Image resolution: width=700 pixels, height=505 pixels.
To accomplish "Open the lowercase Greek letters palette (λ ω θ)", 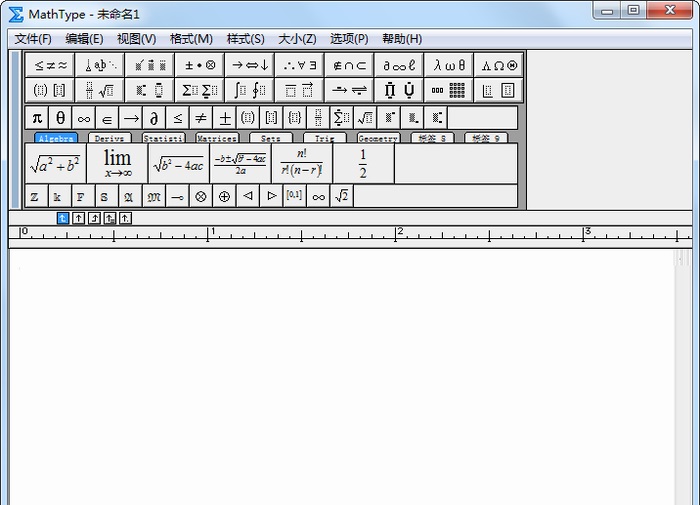I will [448, 65].
